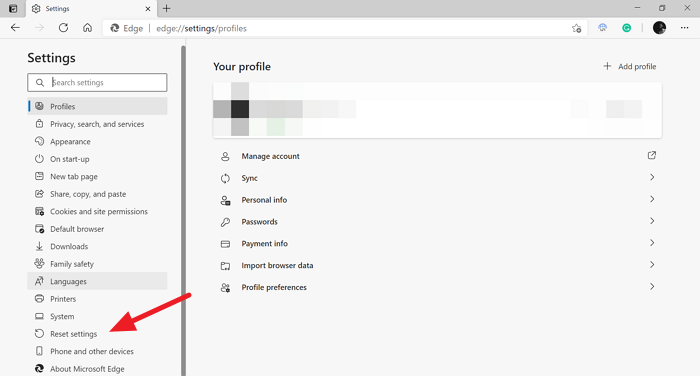700x376 pixels.
Task: Click the Import browser data folder icon
Action: pyautogui.click(x=225, y=266)
